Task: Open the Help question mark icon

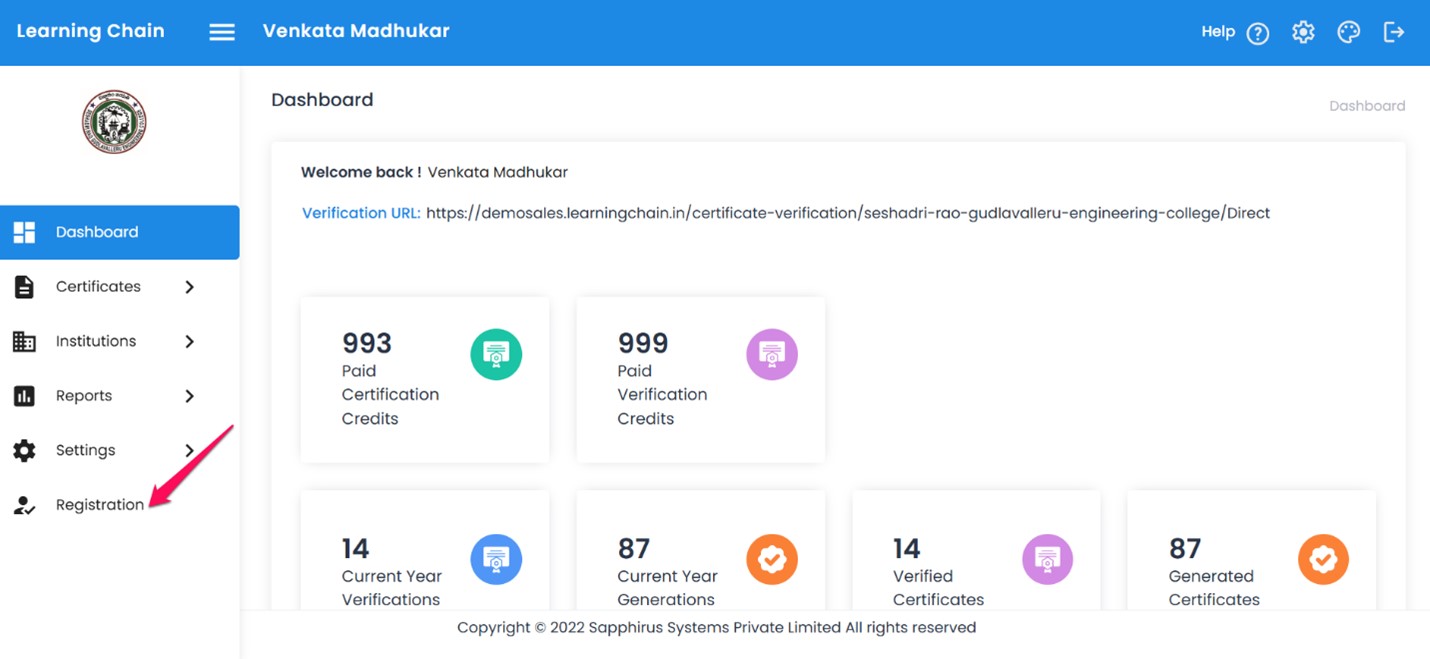Action: (x=1258, y=33)
